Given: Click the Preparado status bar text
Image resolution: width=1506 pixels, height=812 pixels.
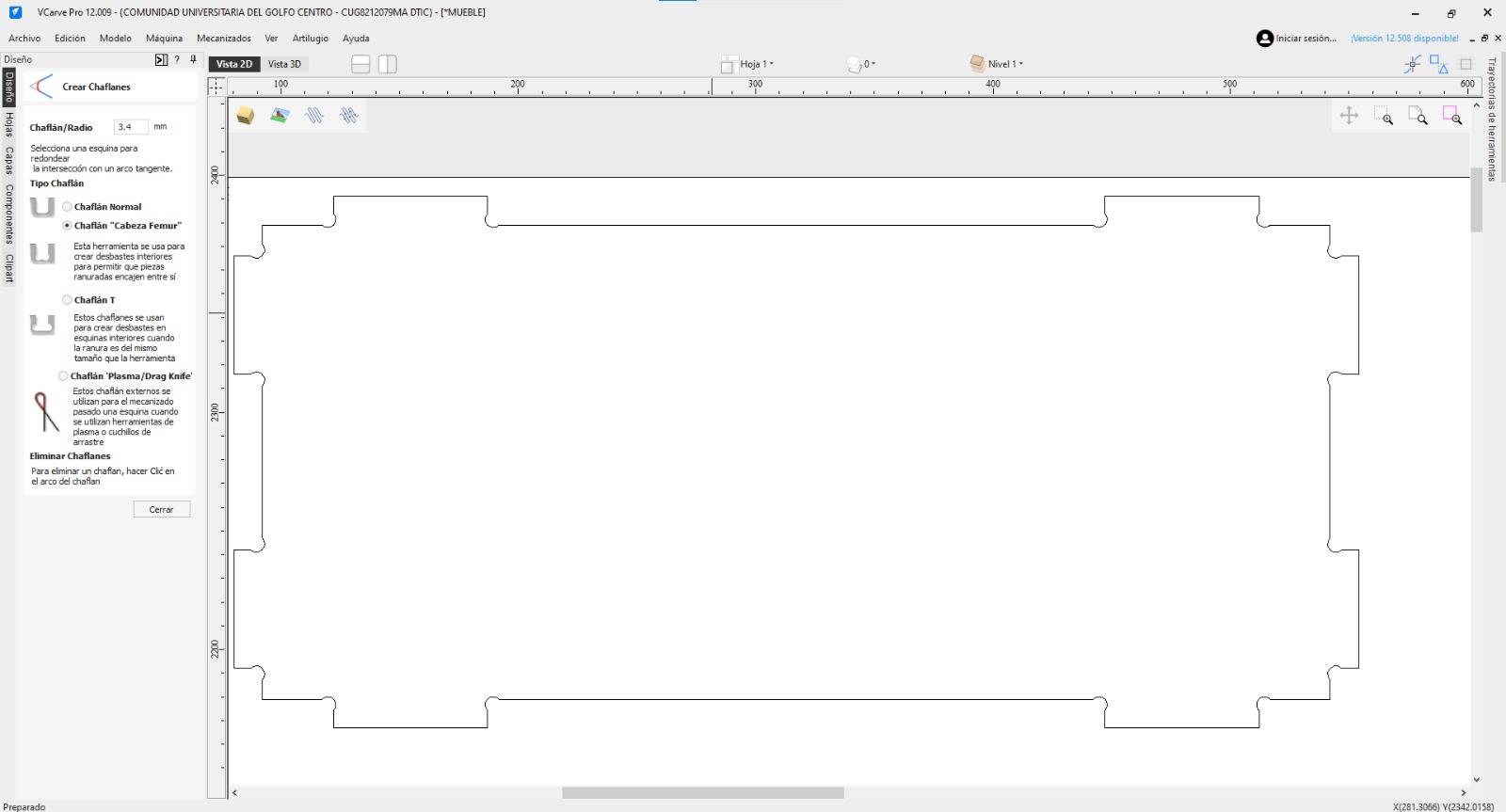Looking at the screenshot, I should point(24,806).
